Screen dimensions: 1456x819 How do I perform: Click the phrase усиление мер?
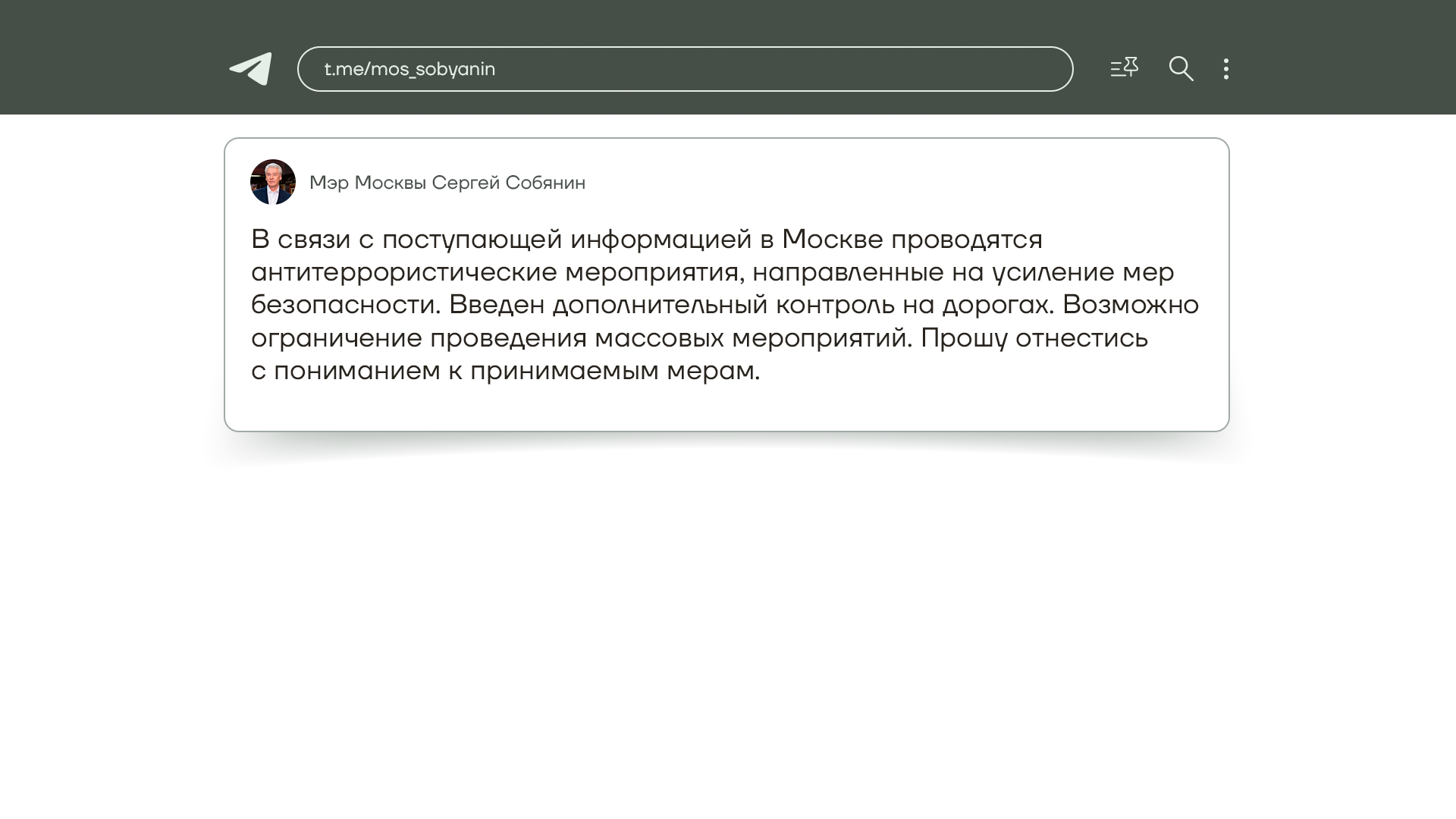click(x=1083, y=272)
